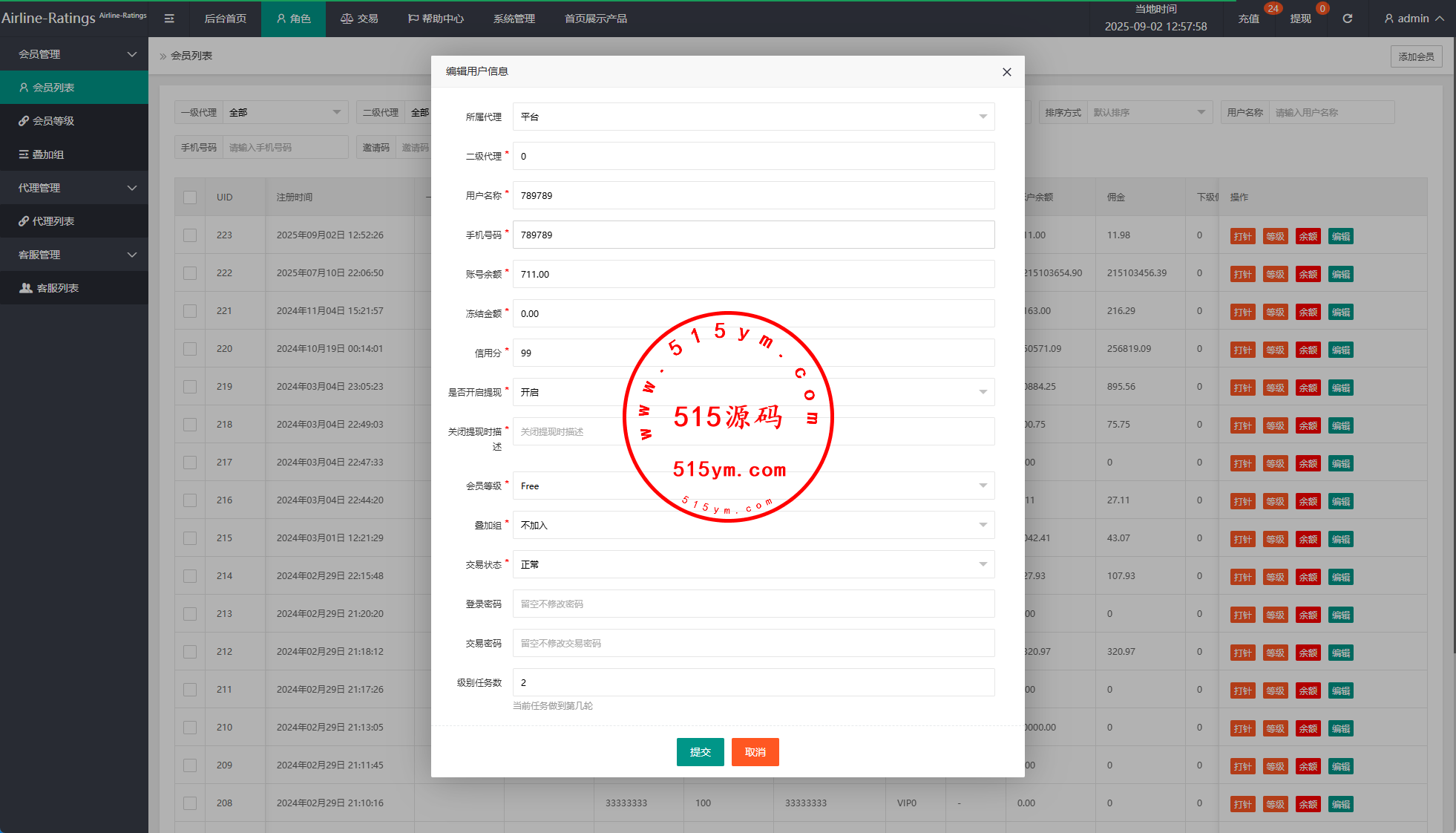The width and height of the screenshot is (1456, 833).
Task: Click the refresh icon in top bar
Action: tap(1347, 19)
